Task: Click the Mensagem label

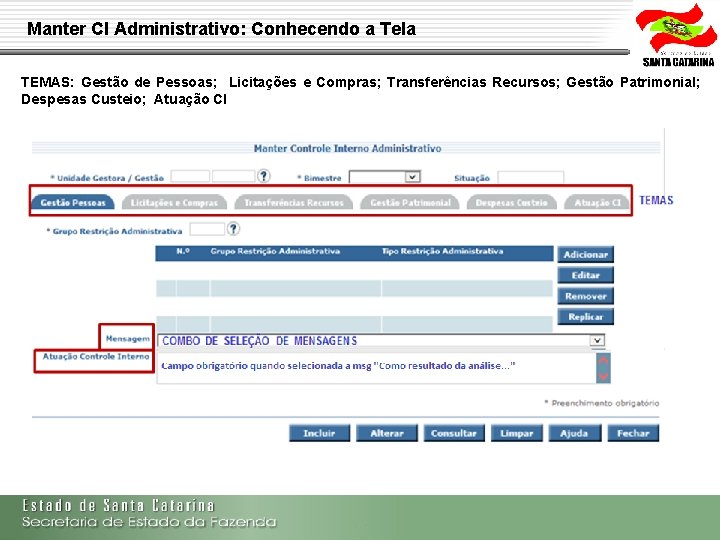Action: coord(128,338)
